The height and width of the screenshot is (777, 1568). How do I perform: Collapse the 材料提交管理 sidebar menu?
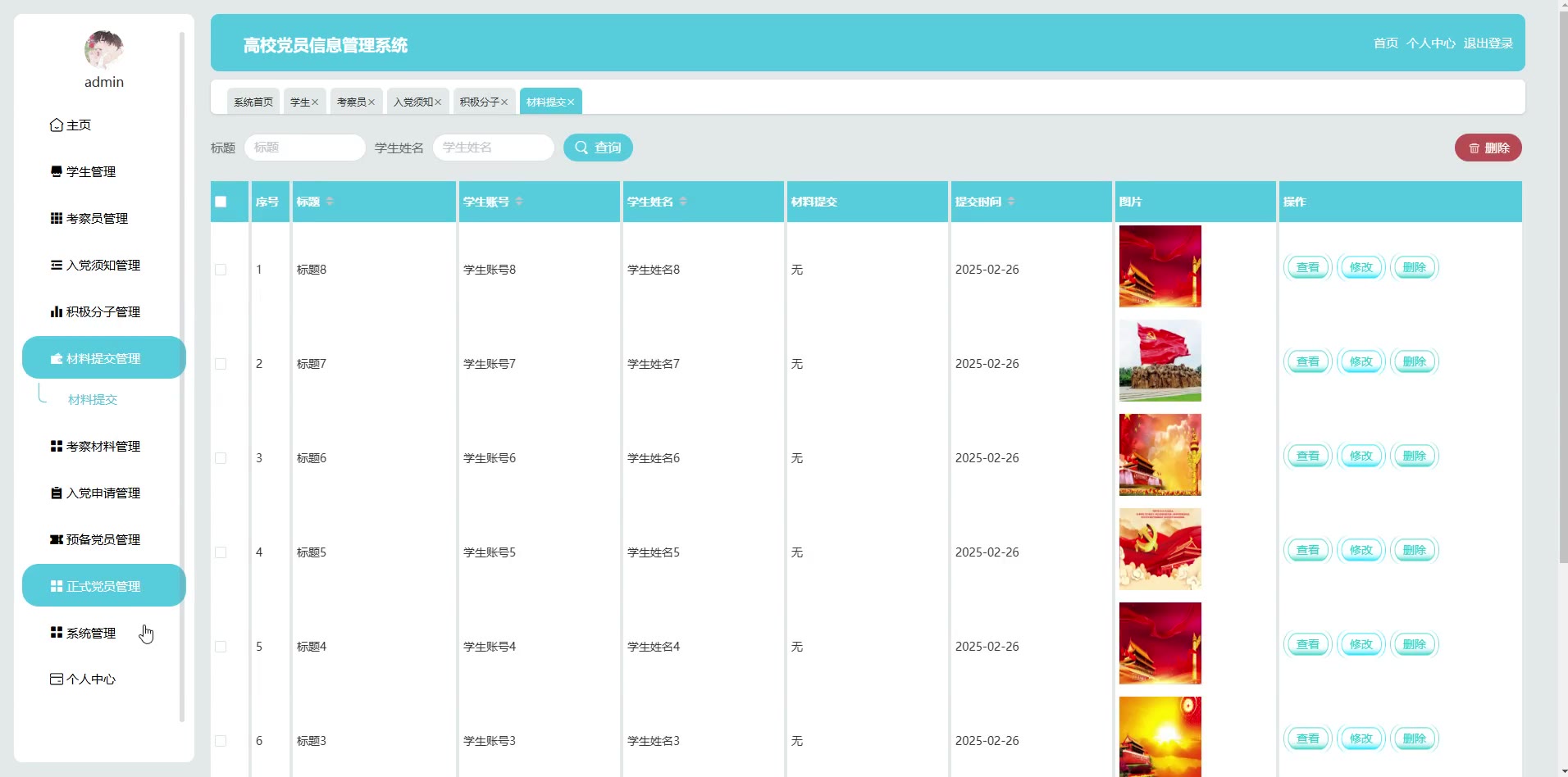tap(104, 358)
